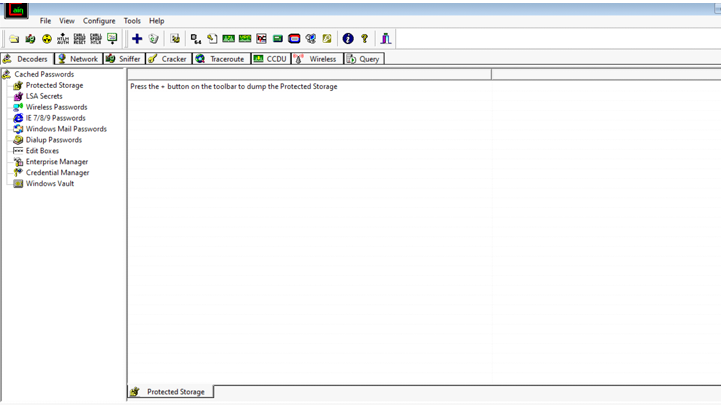Select Protected Storage in the tree
Screen dimensions: 722x407
pyautogui.click(x=54, y=85)
